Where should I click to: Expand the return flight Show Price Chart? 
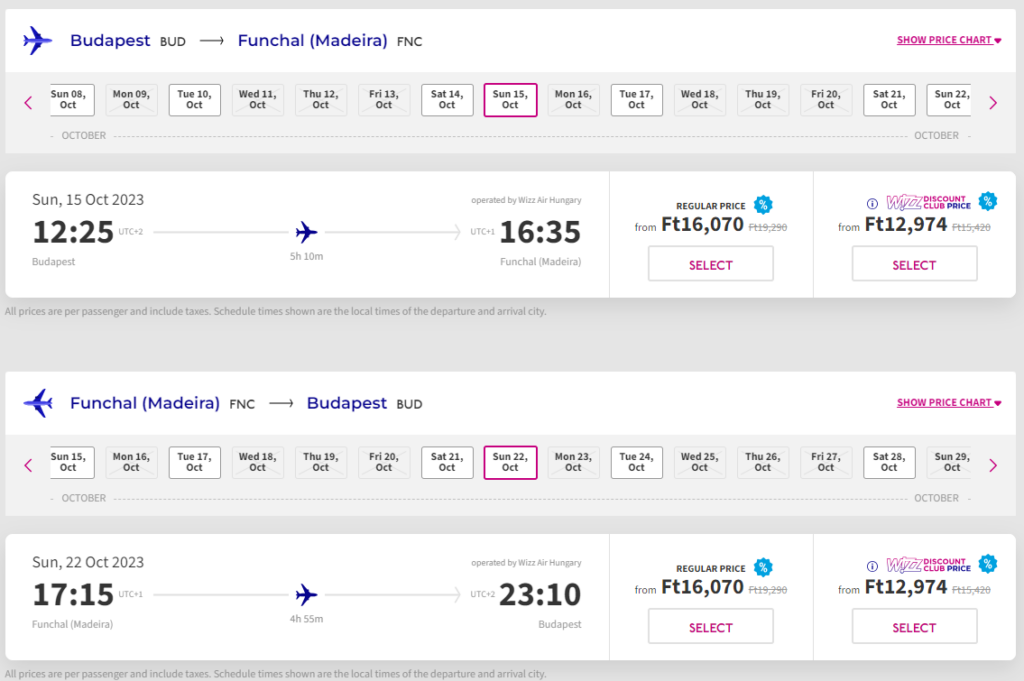948,403
